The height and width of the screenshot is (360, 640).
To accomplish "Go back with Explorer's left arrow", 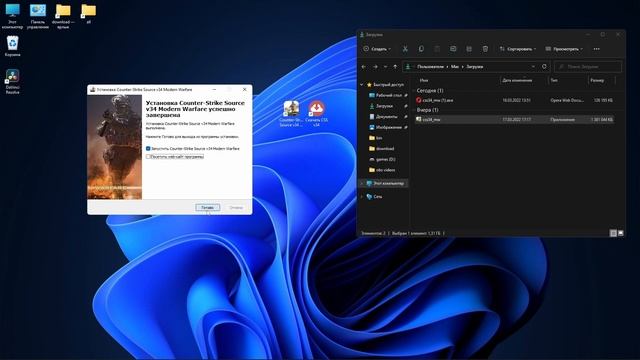I will point(364,67).
